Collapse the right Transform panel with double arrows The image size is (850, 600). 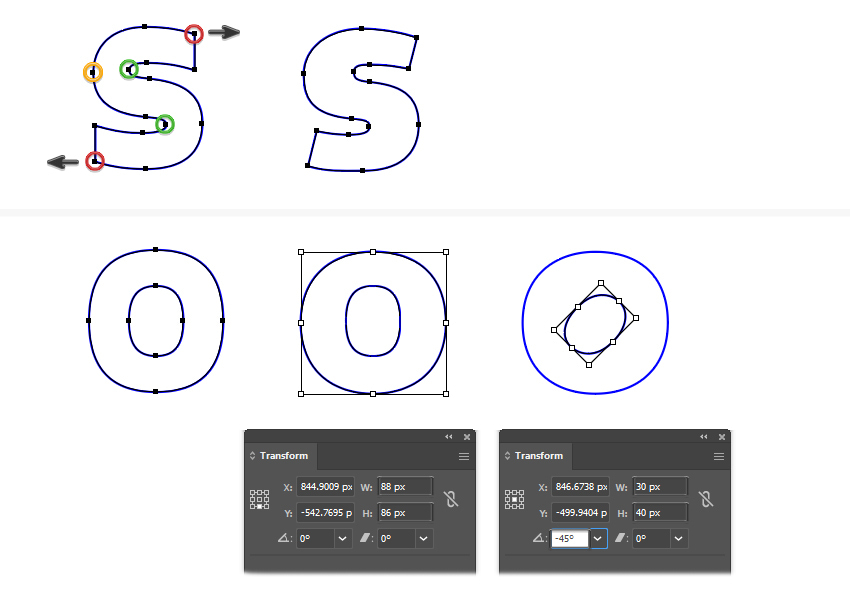704,437
